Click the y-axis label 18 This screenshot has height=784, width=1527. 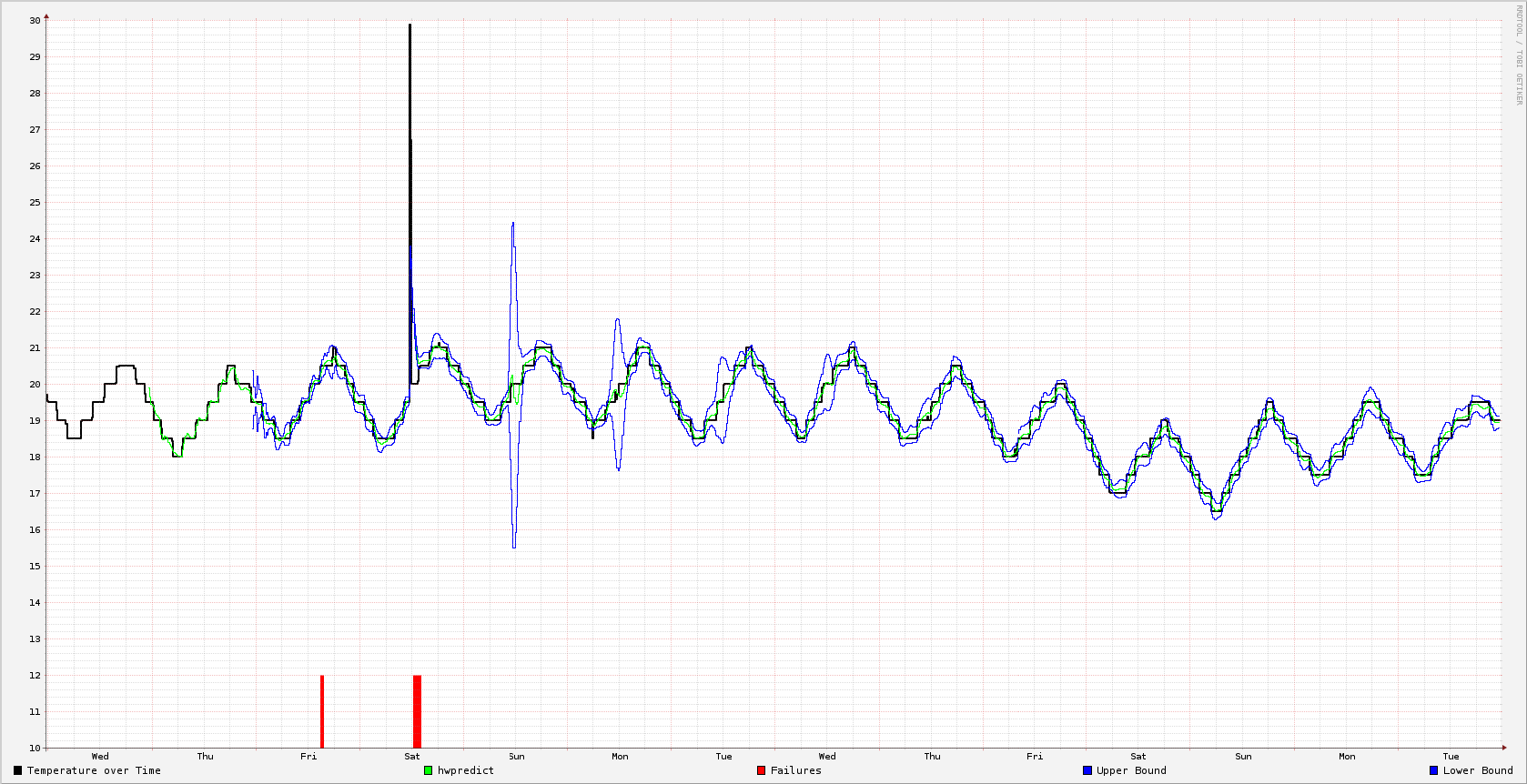pyautogui.click(x=35, y=457)
